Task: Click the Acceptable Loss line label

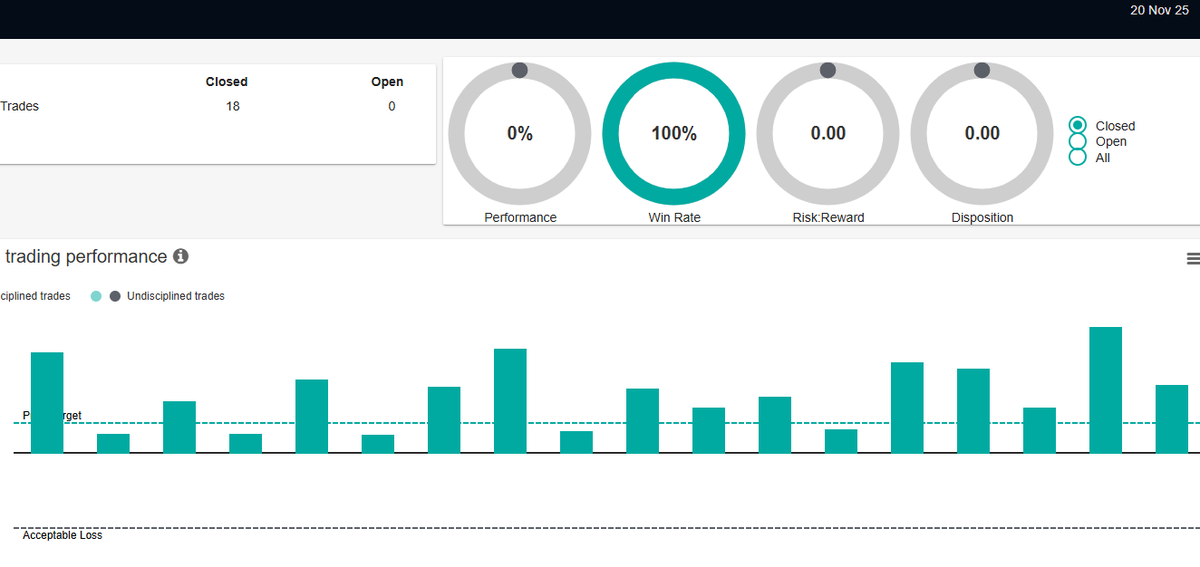Action: tap(62, 536)
